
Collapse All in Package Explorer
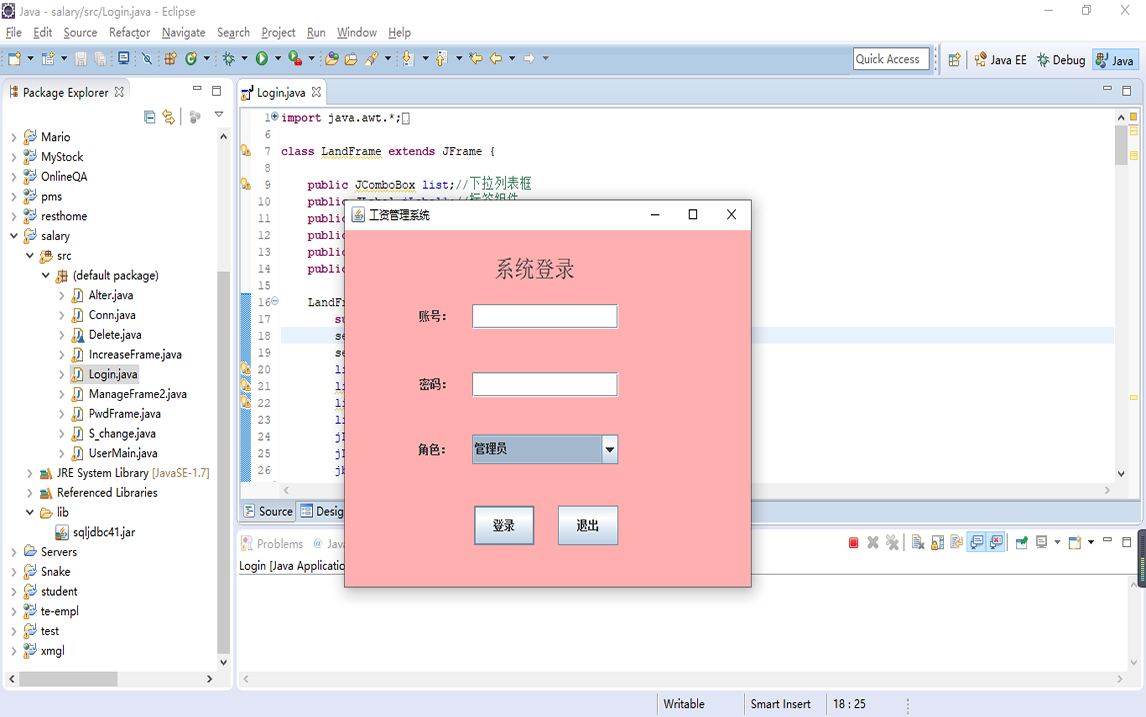[150, 117]
